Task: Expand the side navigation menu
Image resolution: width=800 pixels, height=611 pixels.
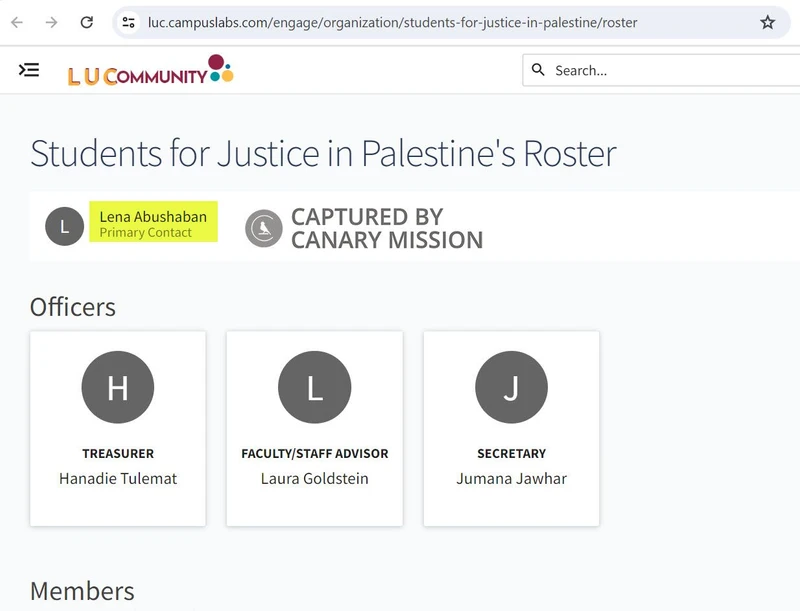Action: (29, 70)
